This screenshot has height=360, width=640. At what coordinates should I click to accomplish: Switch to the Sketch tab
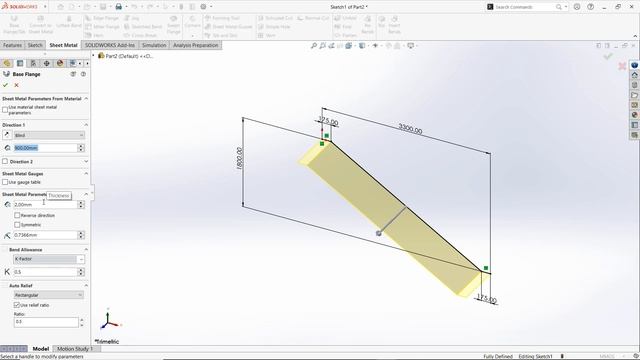click(x=35, y=45)
